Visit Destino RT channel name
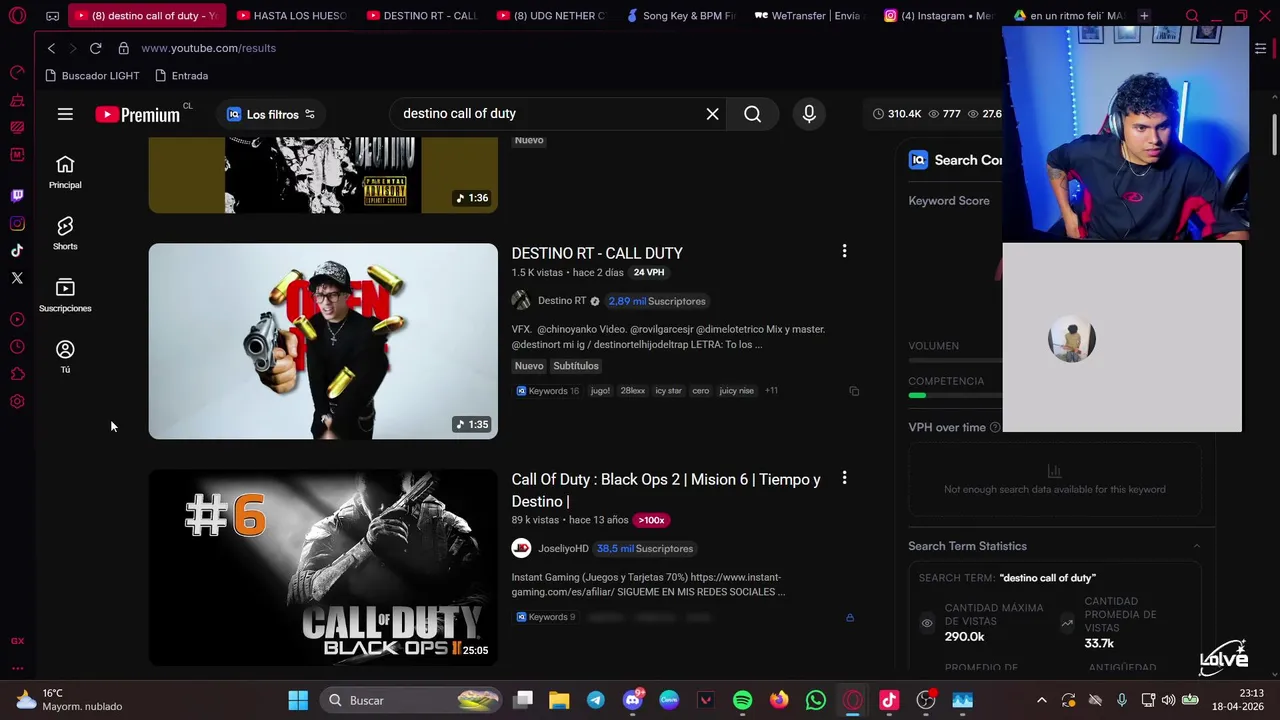The height and width of the screenshot is (720, 1280). [562, 301]
